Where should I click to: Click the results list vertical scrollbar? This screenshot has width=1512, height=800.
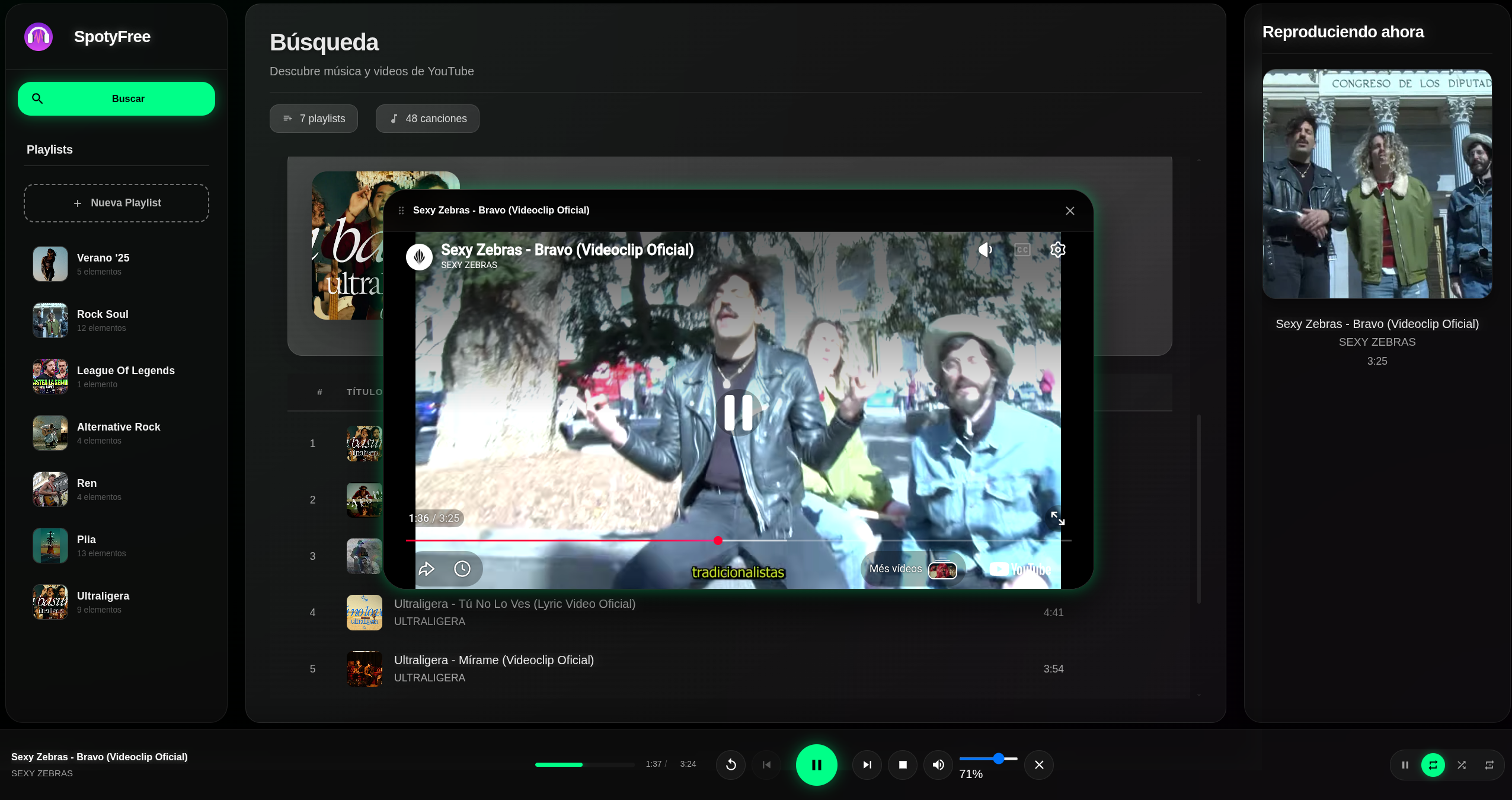point(1199,509)
